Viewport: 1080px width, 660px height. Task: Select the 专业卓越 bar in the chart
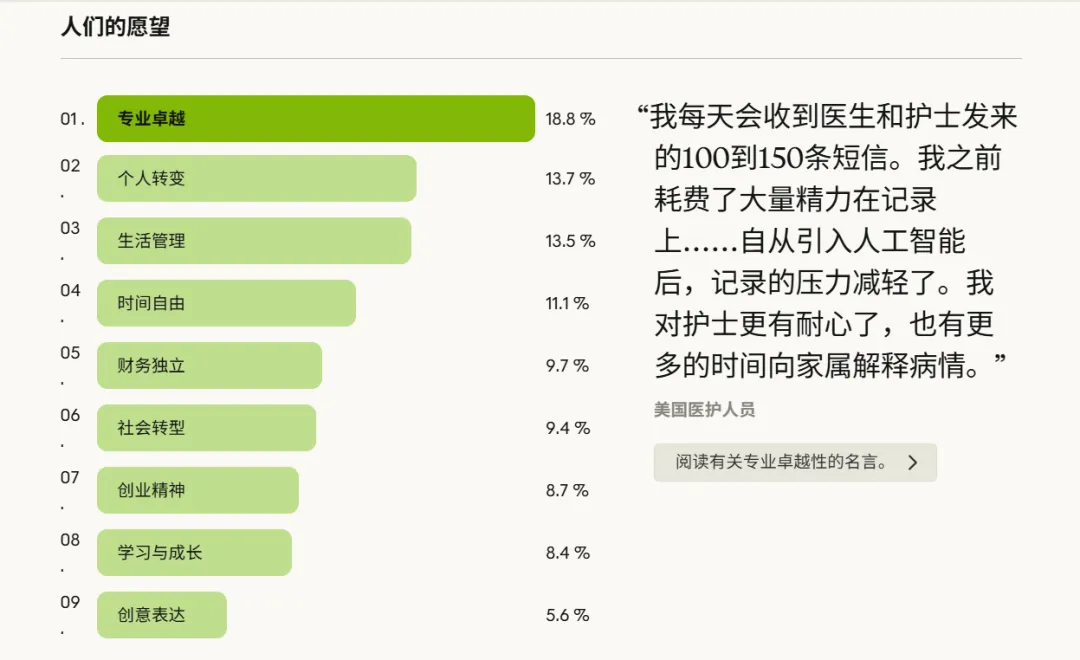tap(315, 118)
